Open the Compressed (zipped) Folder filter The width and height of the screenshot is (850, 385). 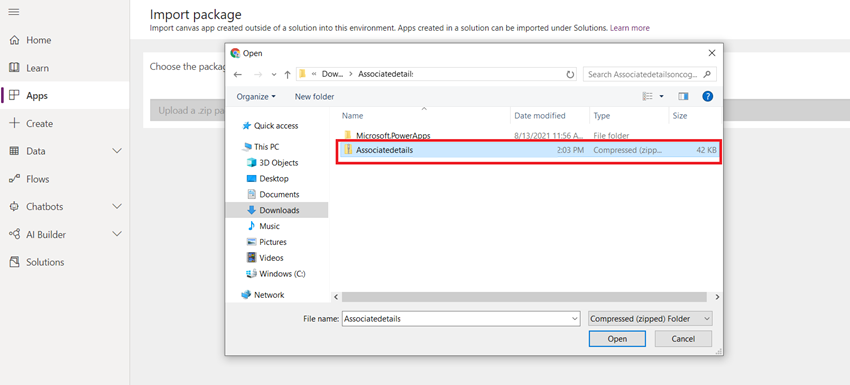tap(650, 319)
